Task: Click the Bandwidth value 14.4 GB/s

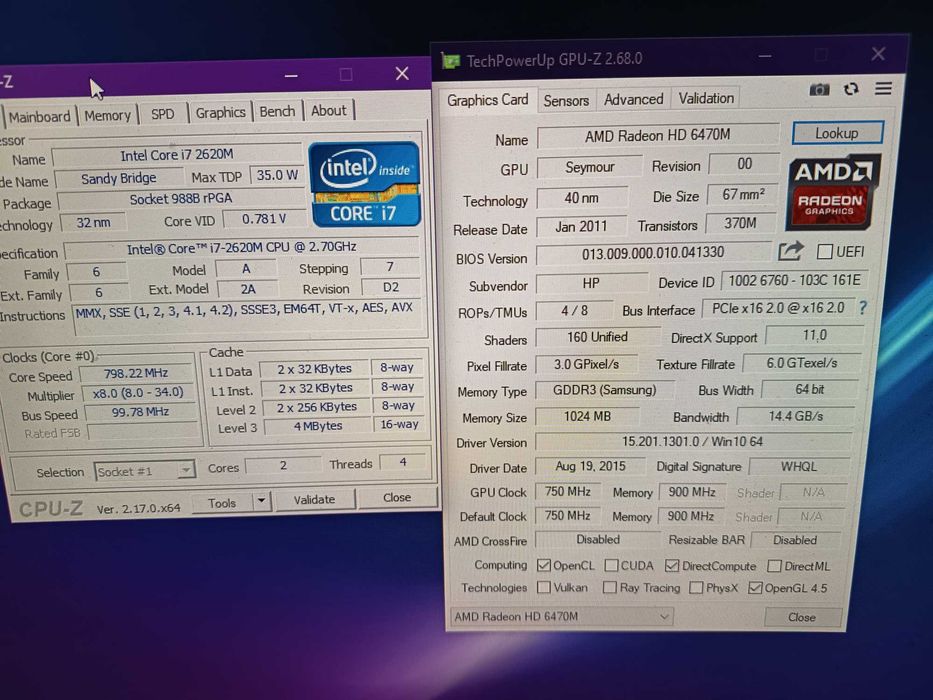Action: point(796,416)
